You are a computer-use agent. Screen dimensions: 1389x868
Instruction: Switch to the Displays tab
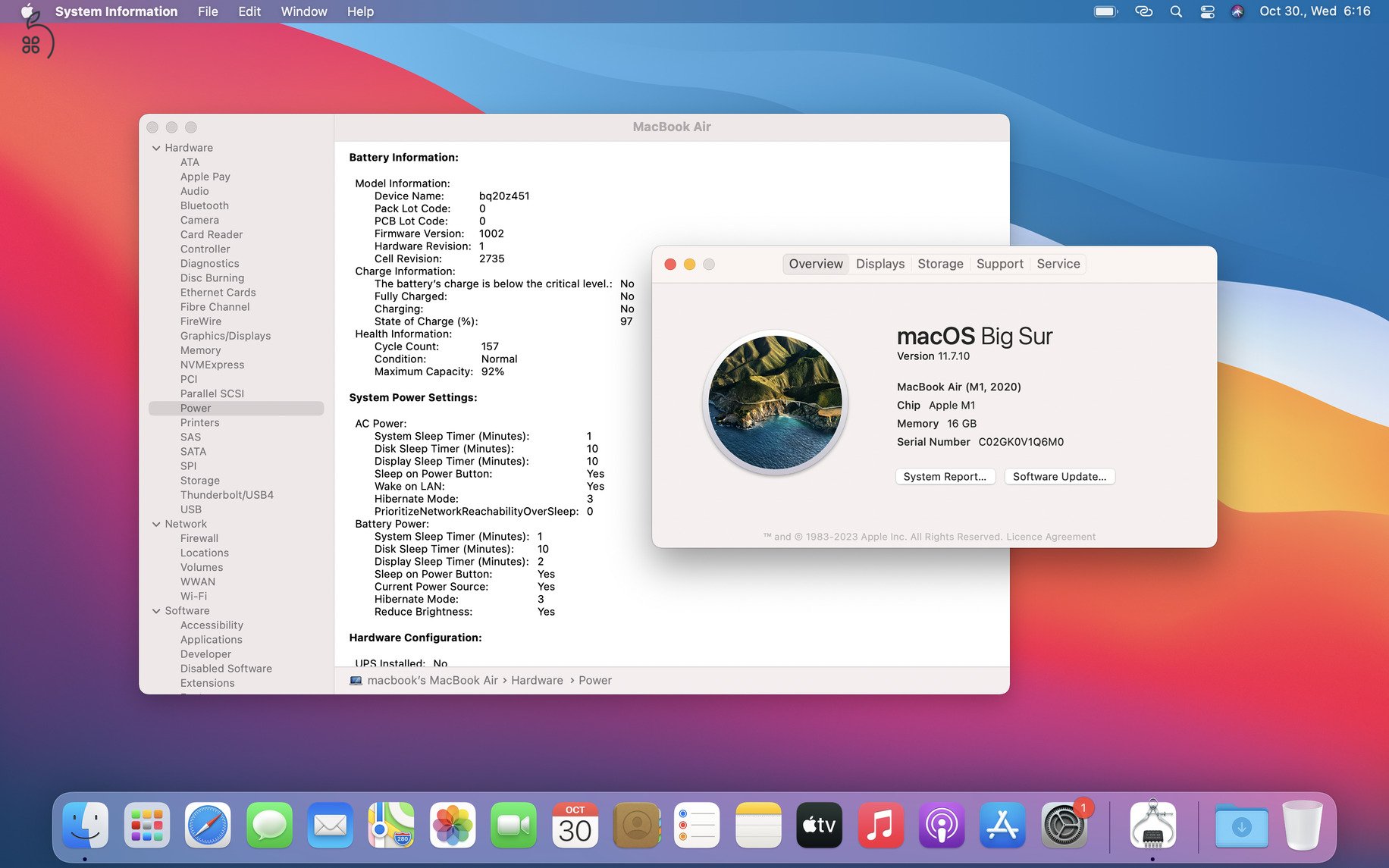click(880, 264)
